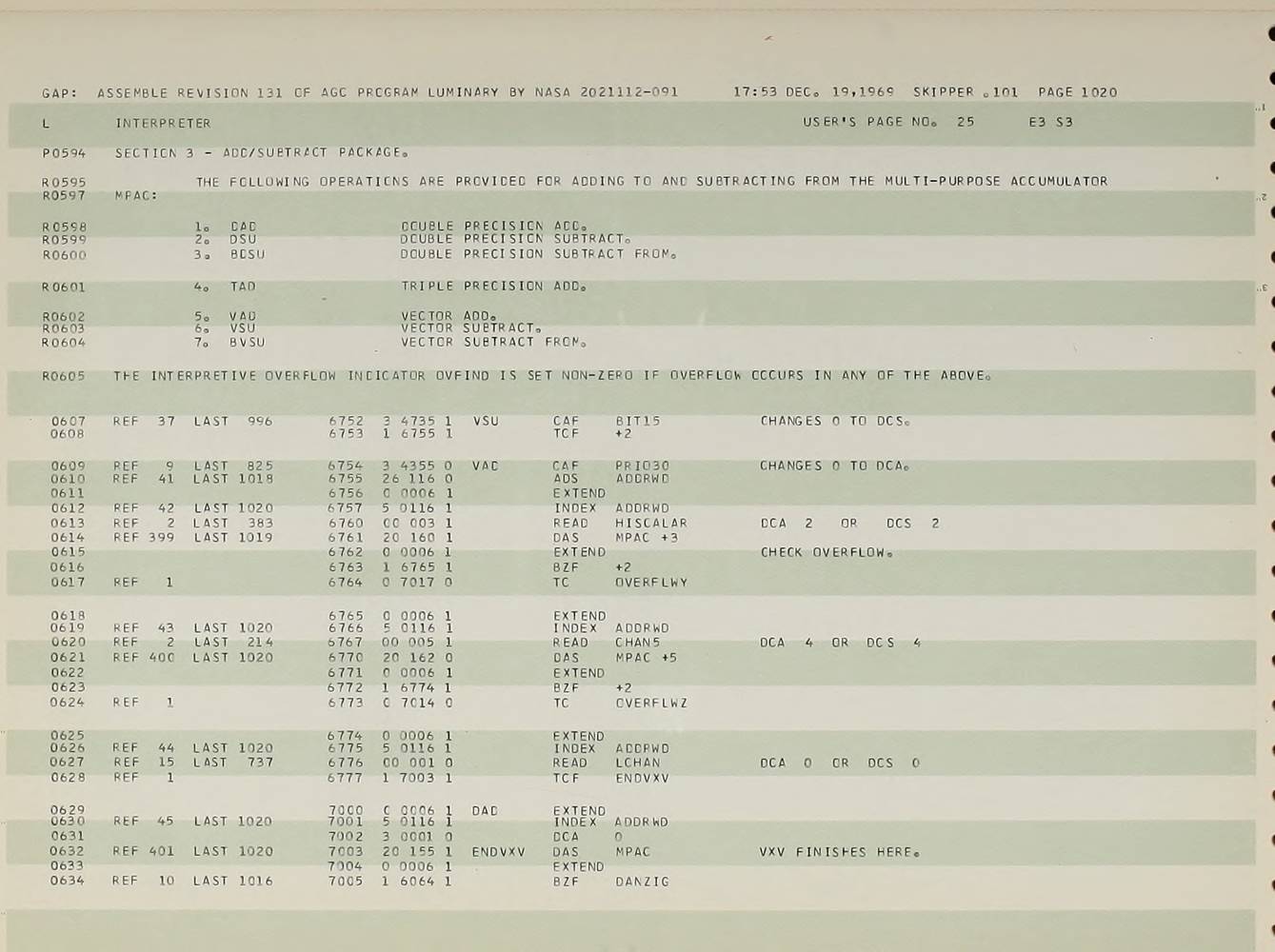Select reference 'LAST 383'

[x=233, y=523]
